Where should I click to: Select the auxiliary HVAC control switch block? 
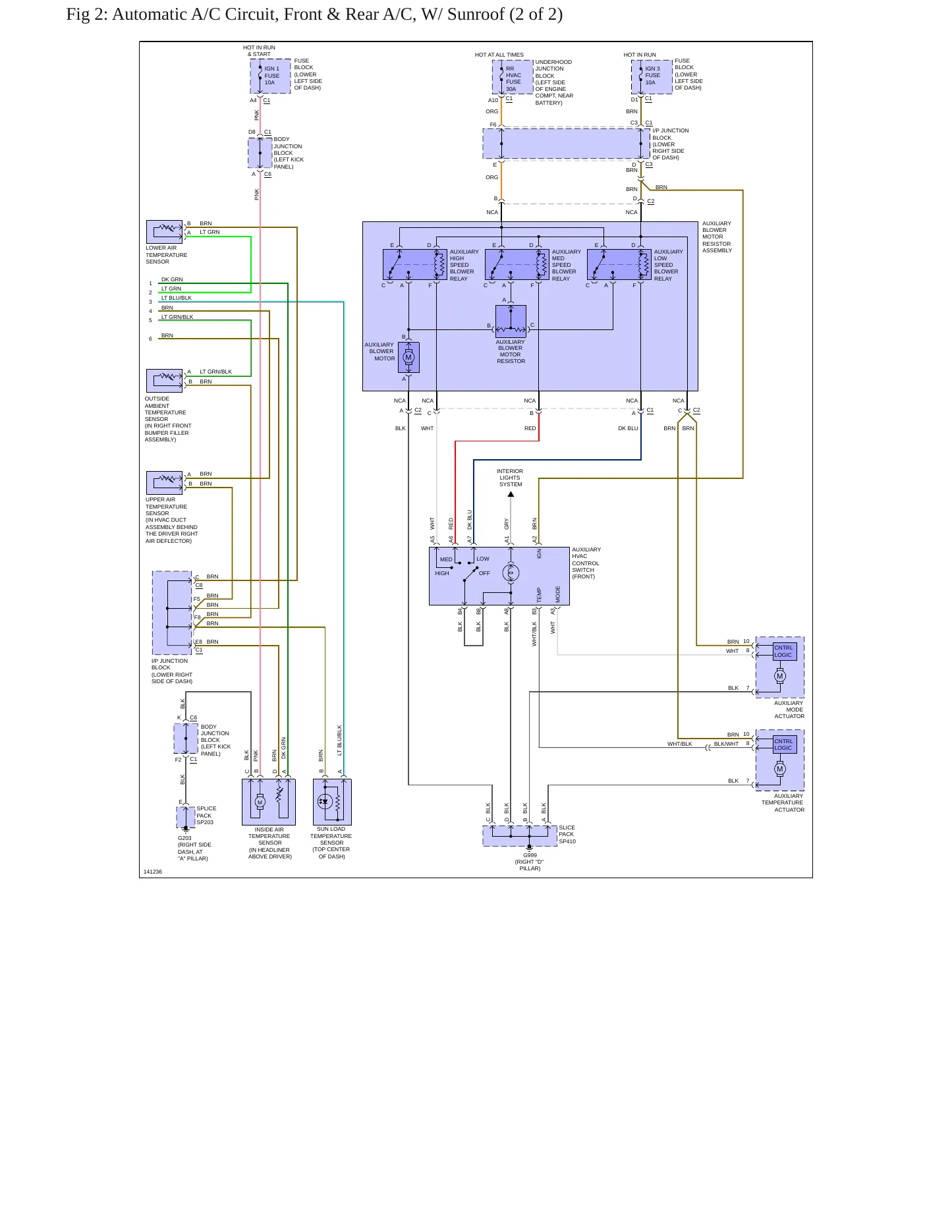pyautogui.click(x=499, y=576)
